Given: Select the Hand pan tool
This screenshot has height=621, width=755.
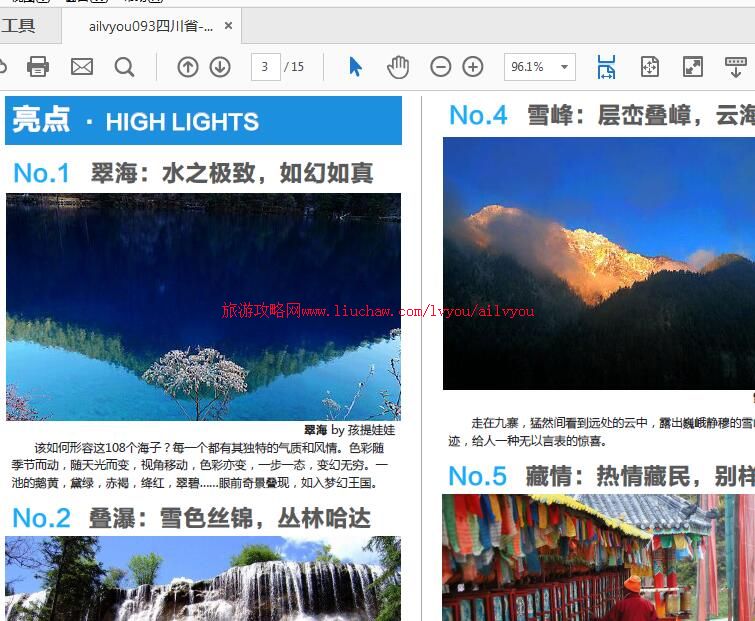Looking at the screenshot, I should (x=398, y=67).
